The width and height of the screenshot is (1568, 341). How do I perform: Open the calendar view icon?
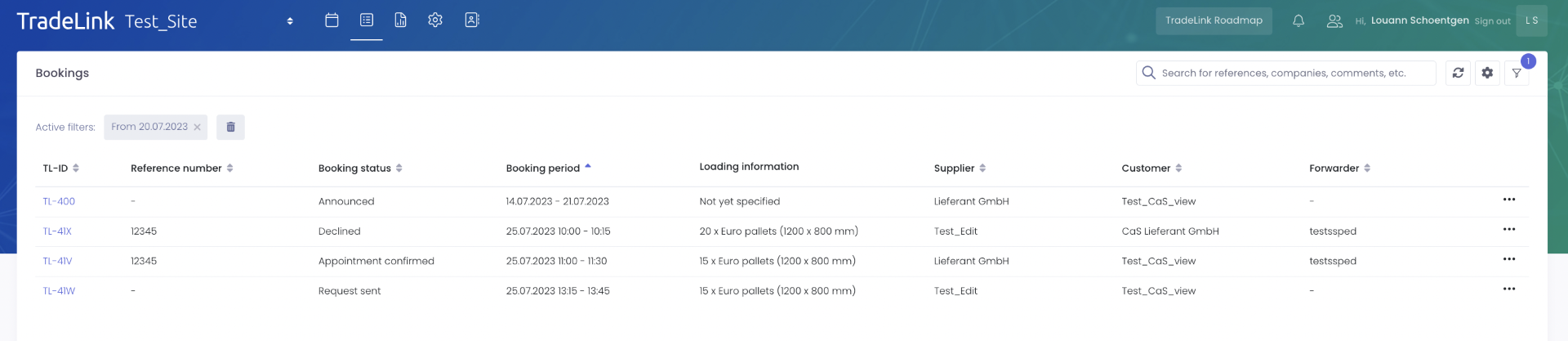[x=332, y=20]
